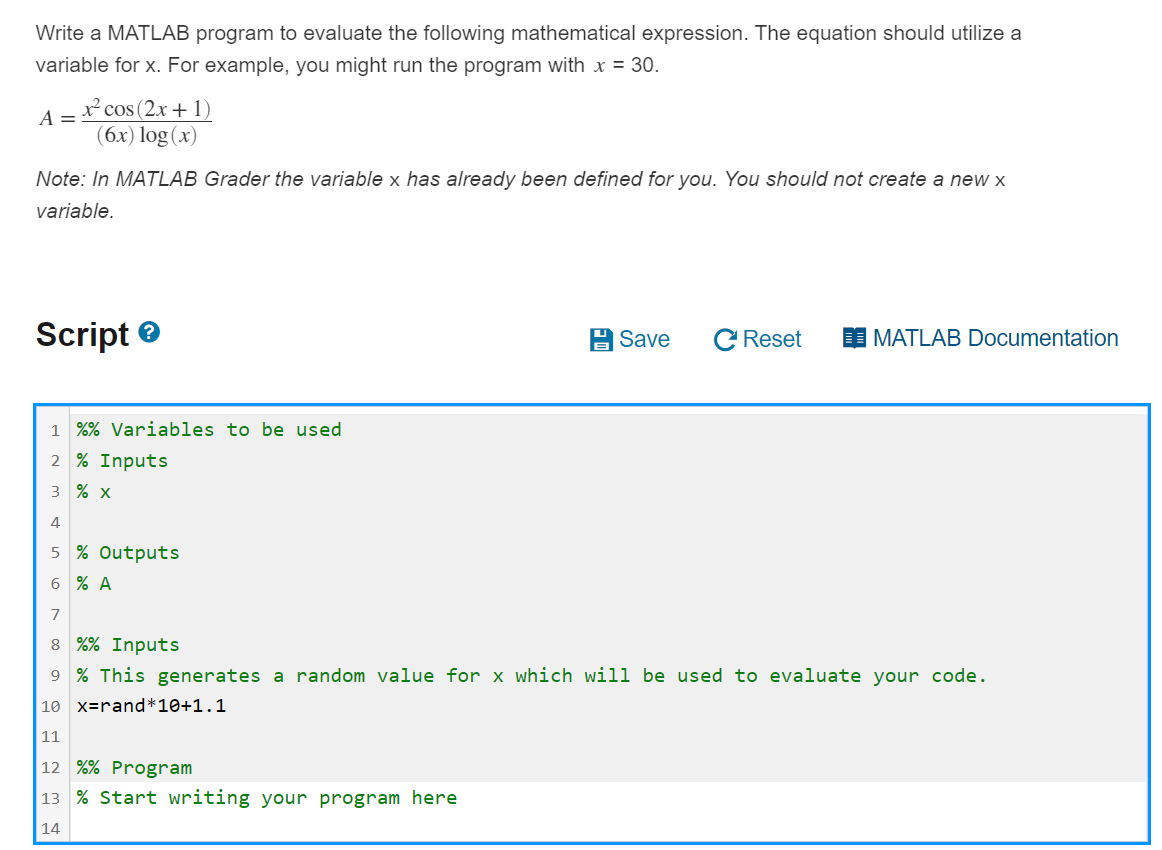Open the MATLAB Documentation link
1162x850 pixels.
point(996,338)
